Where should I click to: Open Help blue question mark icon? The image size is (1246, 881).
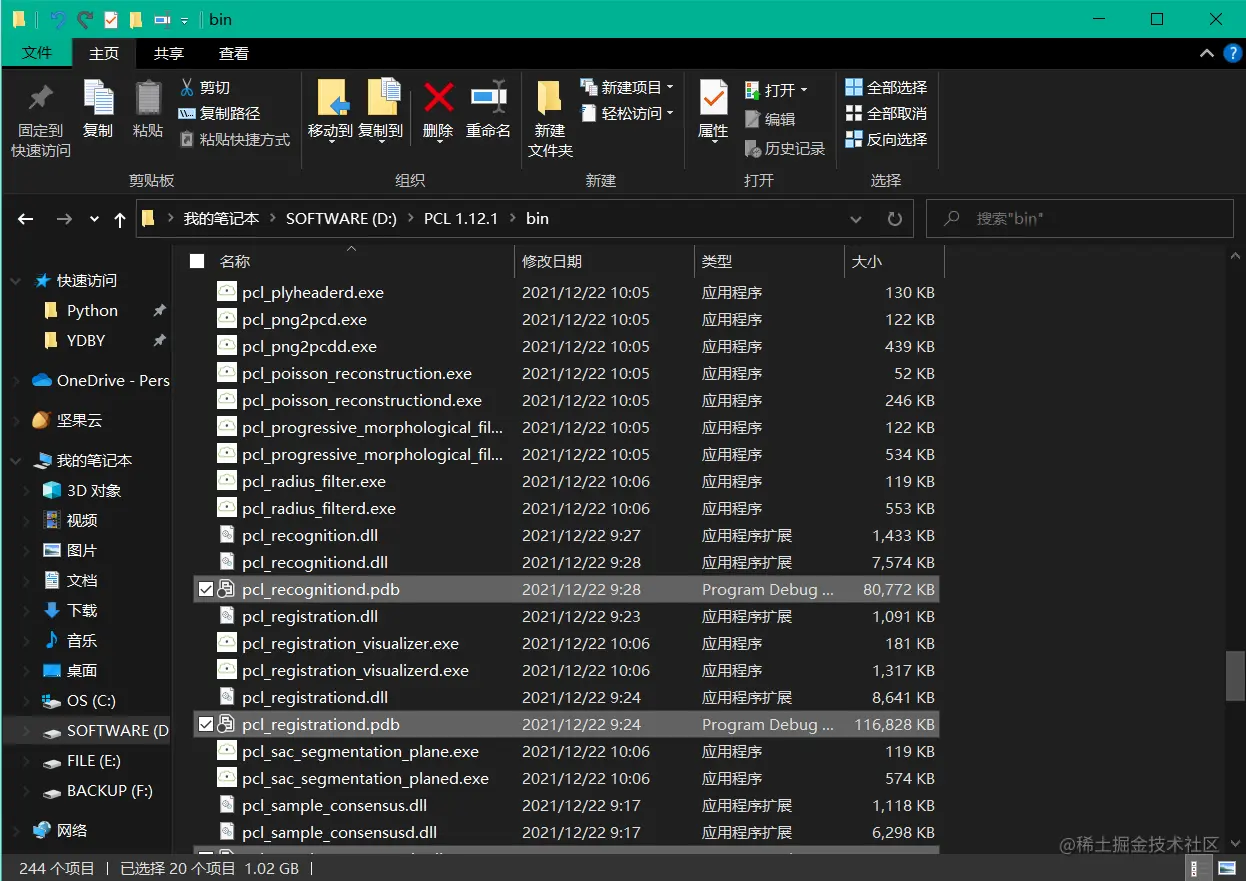point(1233,54)
